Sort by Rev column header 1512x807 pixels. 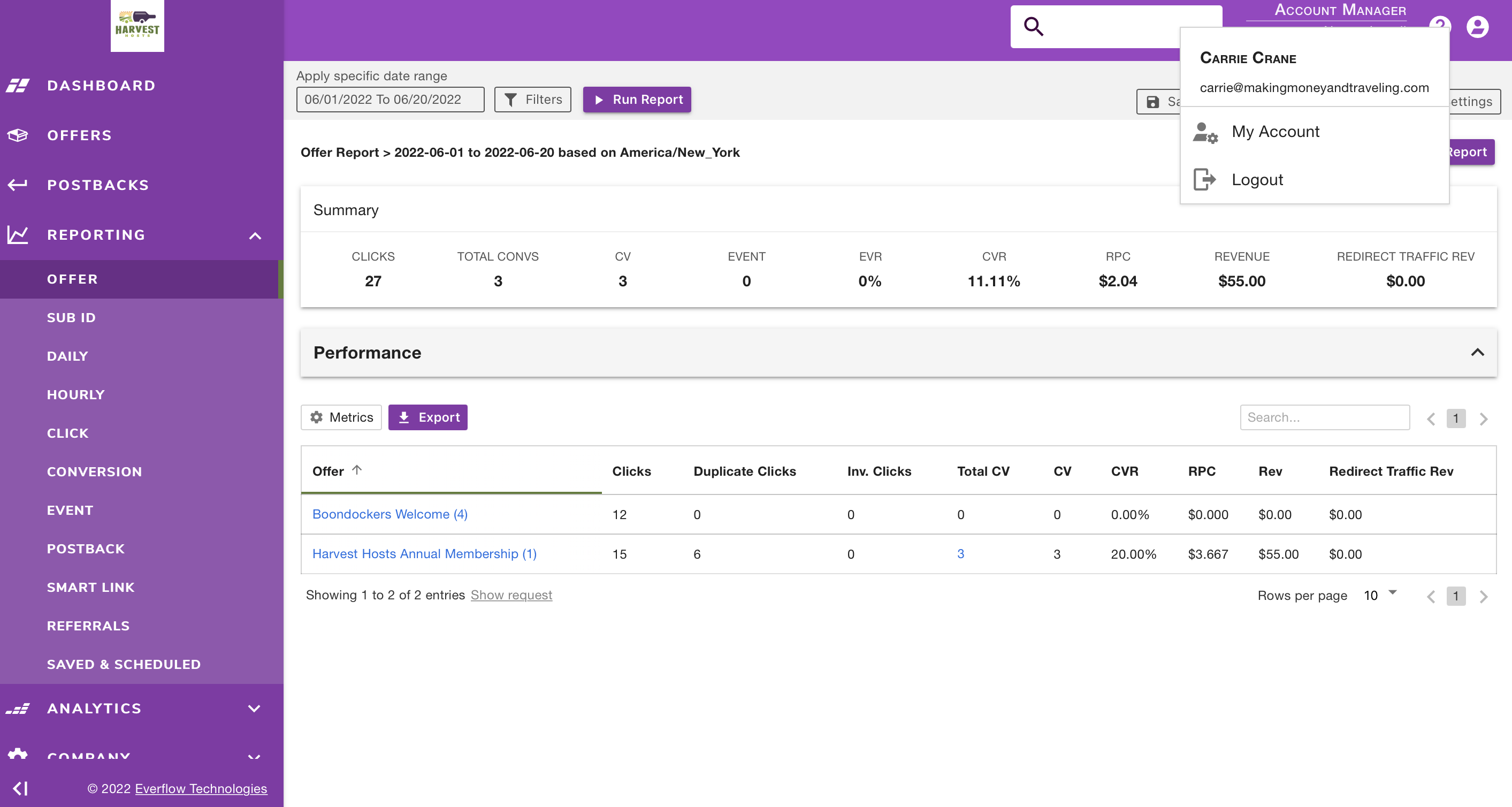(x=1270, y=471)
